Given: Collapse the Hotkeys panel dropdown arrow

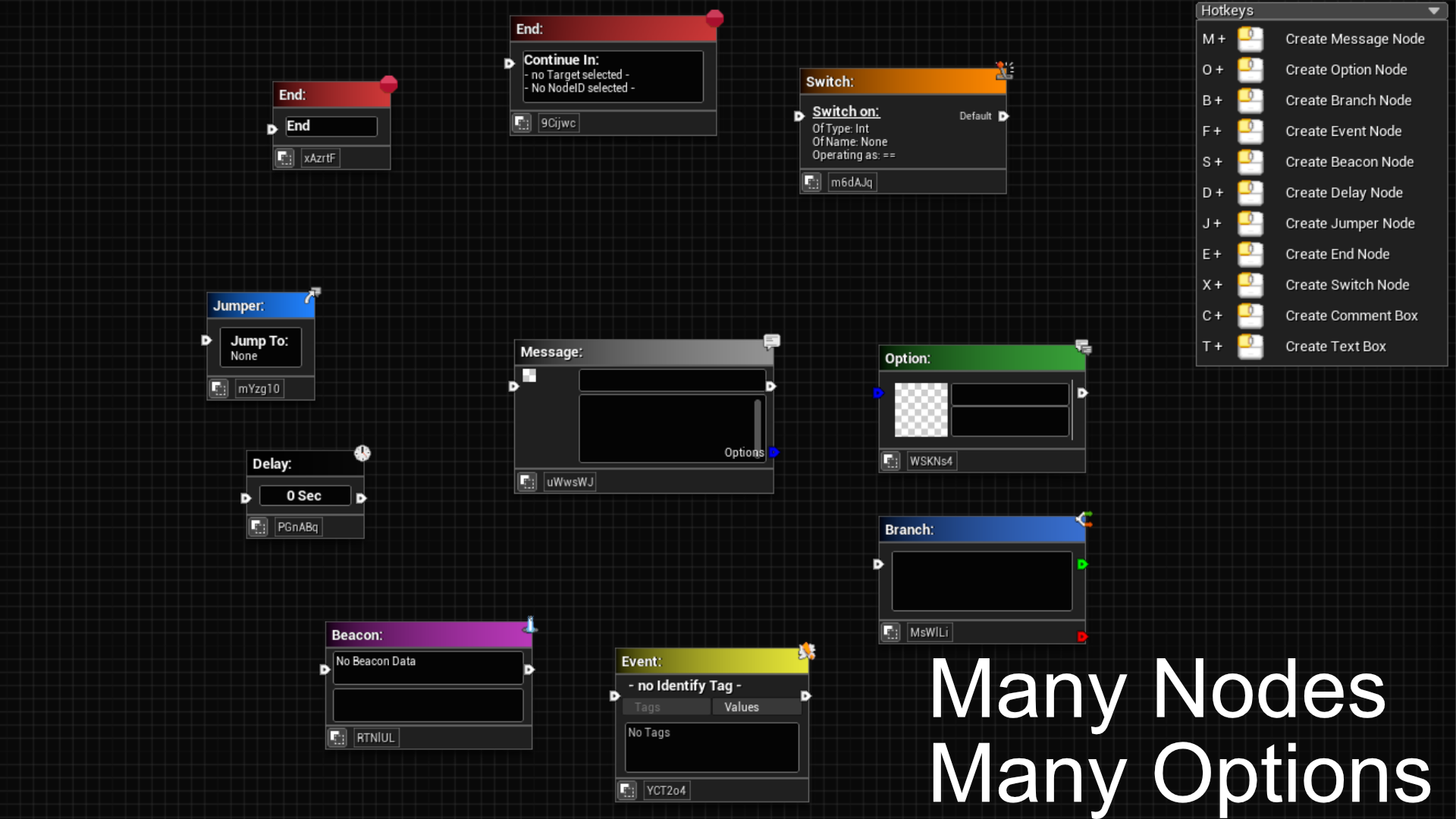Looking at the screenshot, I should click(1433, 11).
